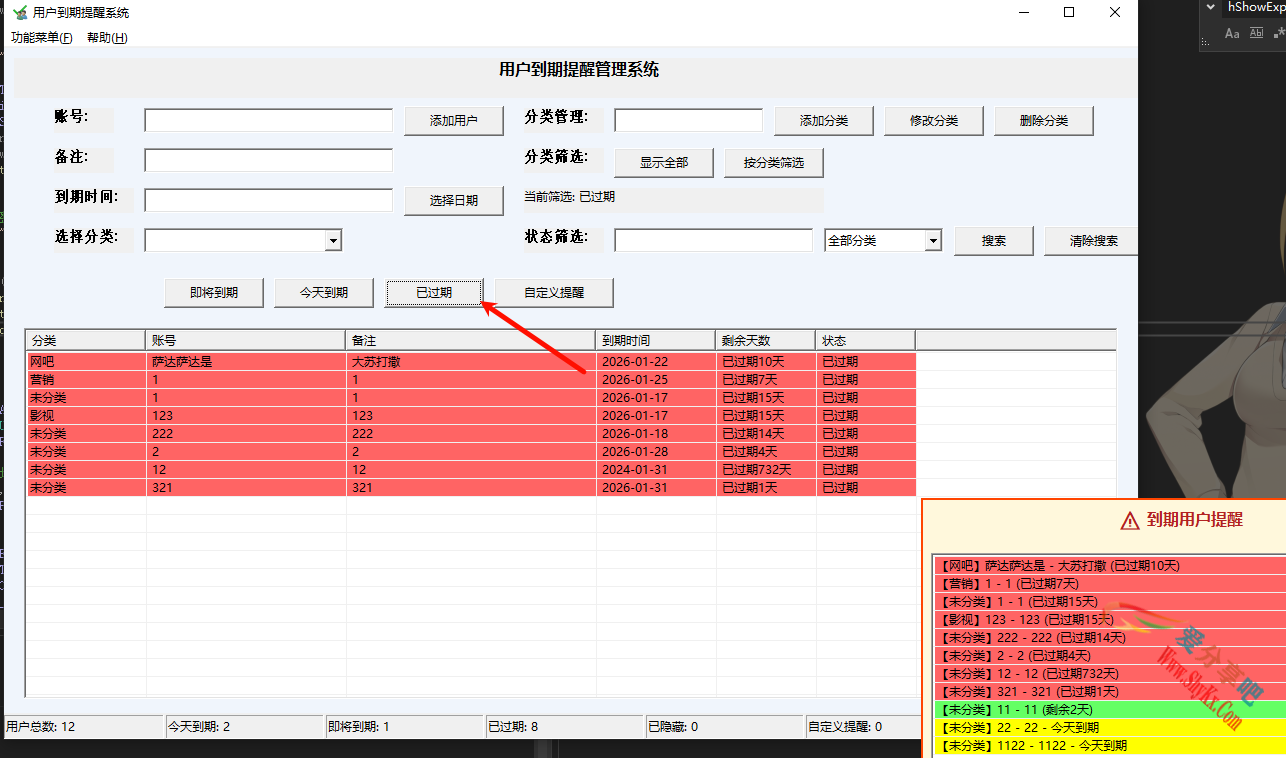Click the 添加用户 button
Image resolution: width=1286 pixels, height=758 pixels.
point(453,120)
